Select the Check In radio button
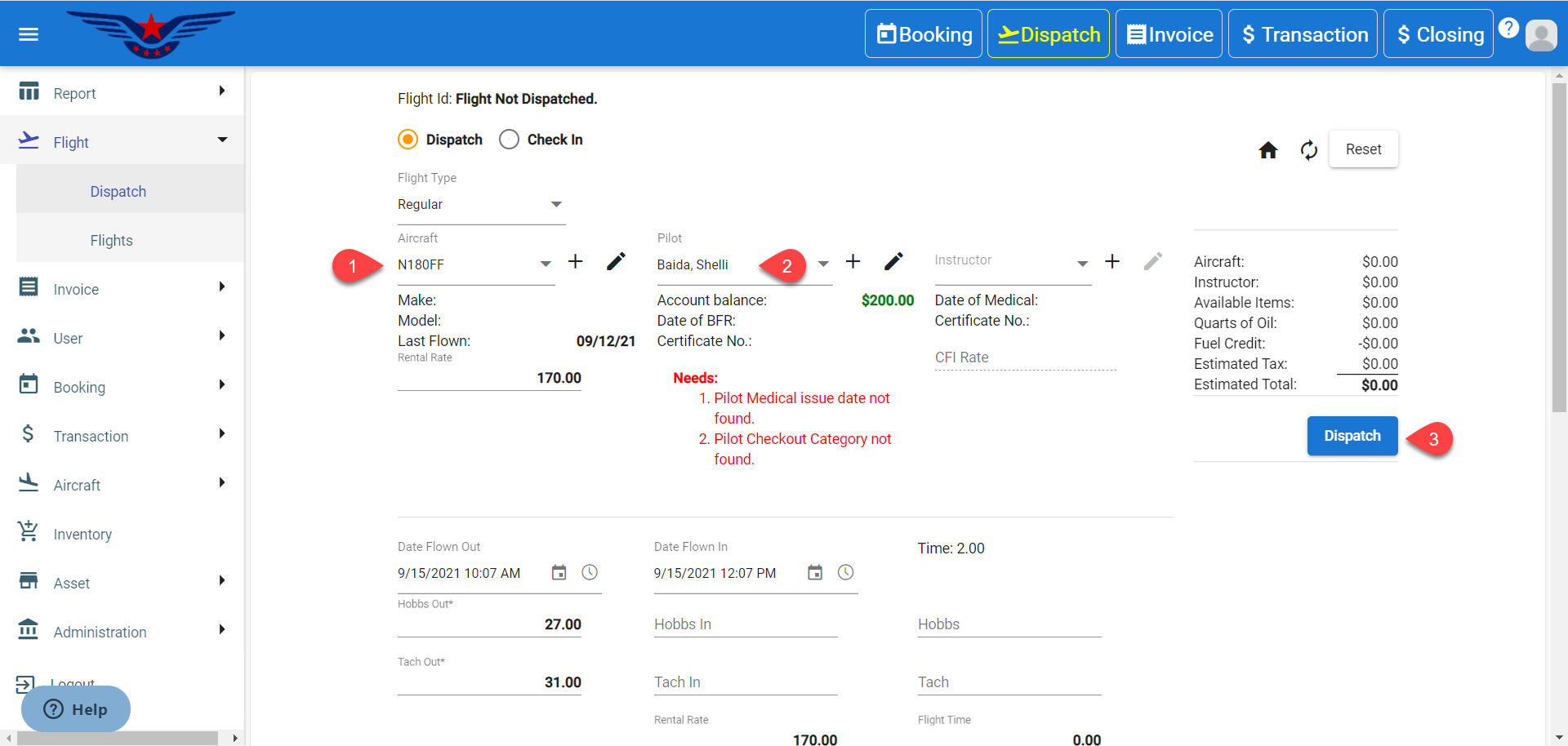 click(x=509, y=140)
